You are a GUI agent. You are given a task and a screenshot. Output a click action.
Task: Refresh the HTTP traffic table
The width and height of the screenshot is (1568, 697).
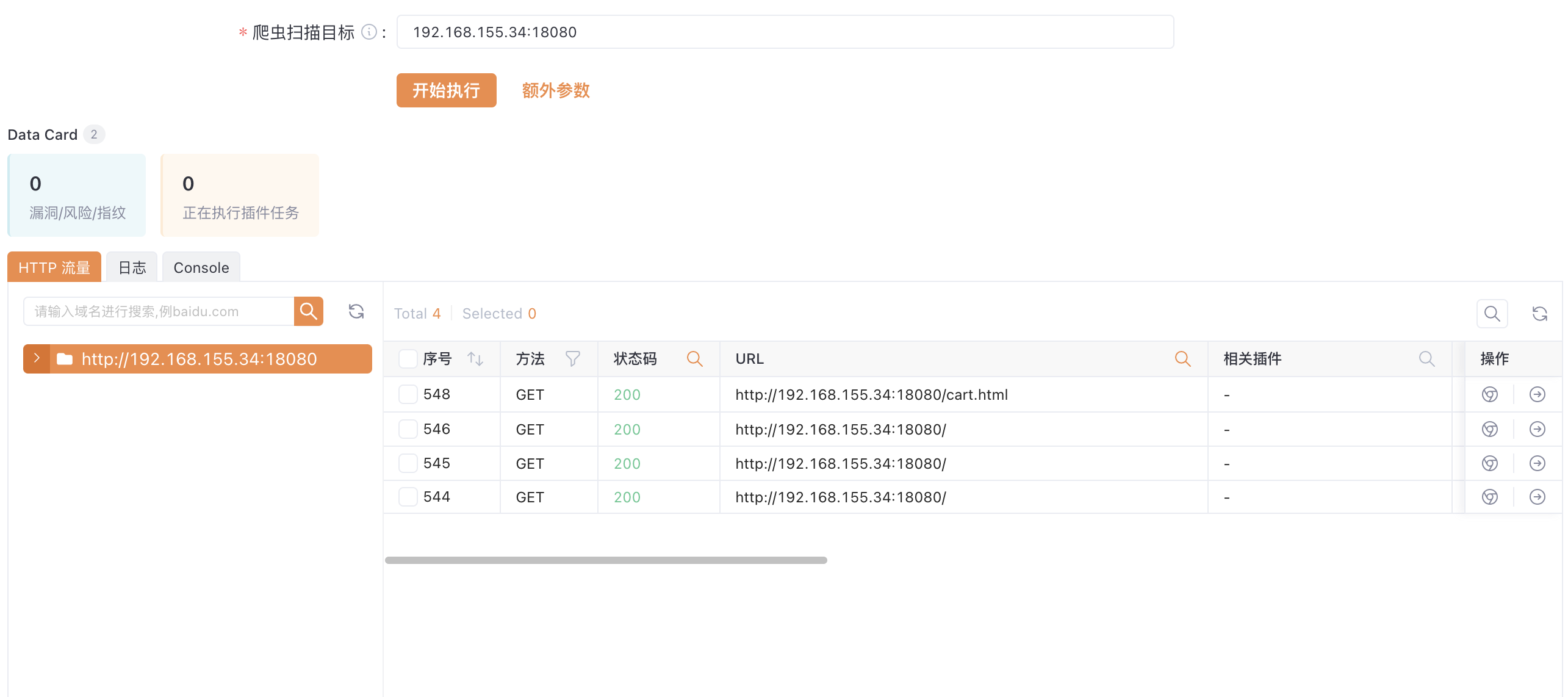[1539, 314]
